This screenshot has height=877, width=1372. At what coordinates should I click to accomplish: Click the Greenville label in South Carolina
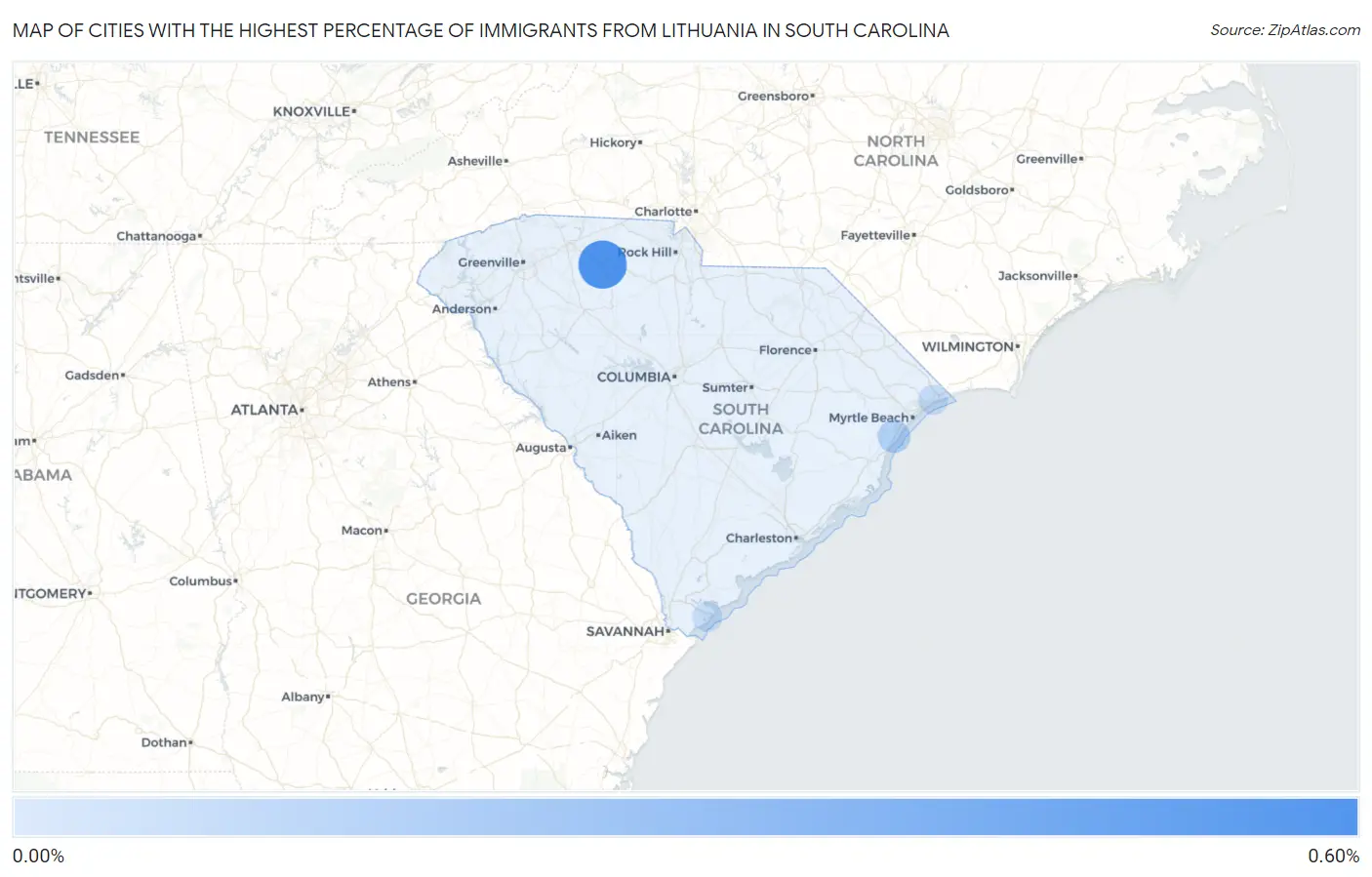[489, 262]
